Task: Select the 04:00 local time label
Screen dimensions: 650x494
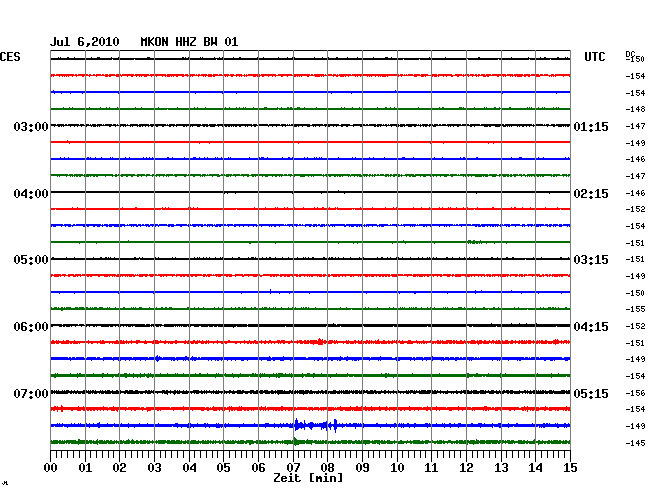Action: click(x=31, y=194)
